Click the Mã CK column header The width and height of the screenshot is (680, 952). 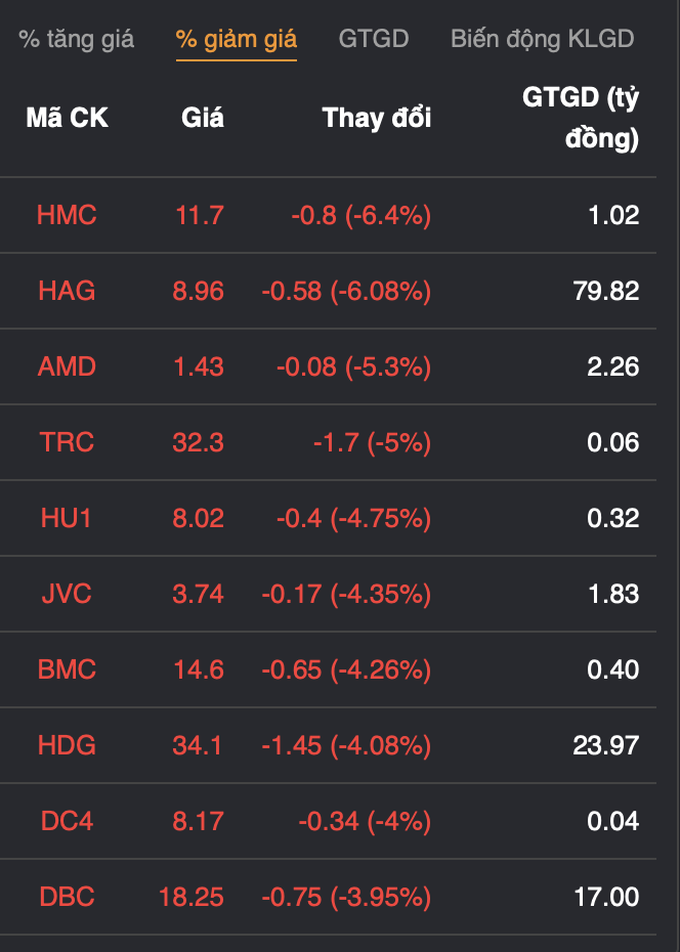click(x=67, y=118)
